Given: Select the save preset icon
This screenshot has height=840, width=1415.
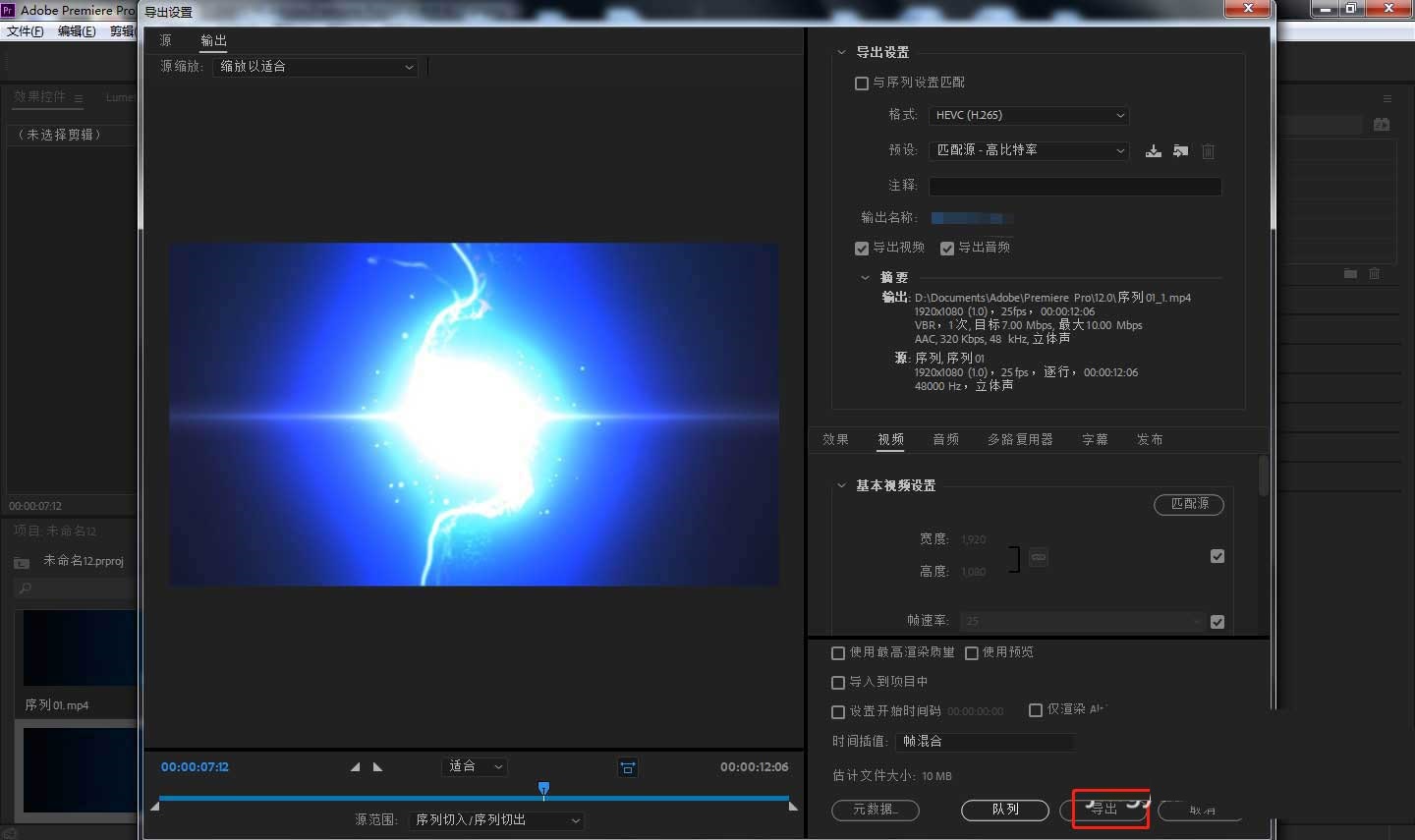Looking at the screenshot, I should click(1153, 151).
